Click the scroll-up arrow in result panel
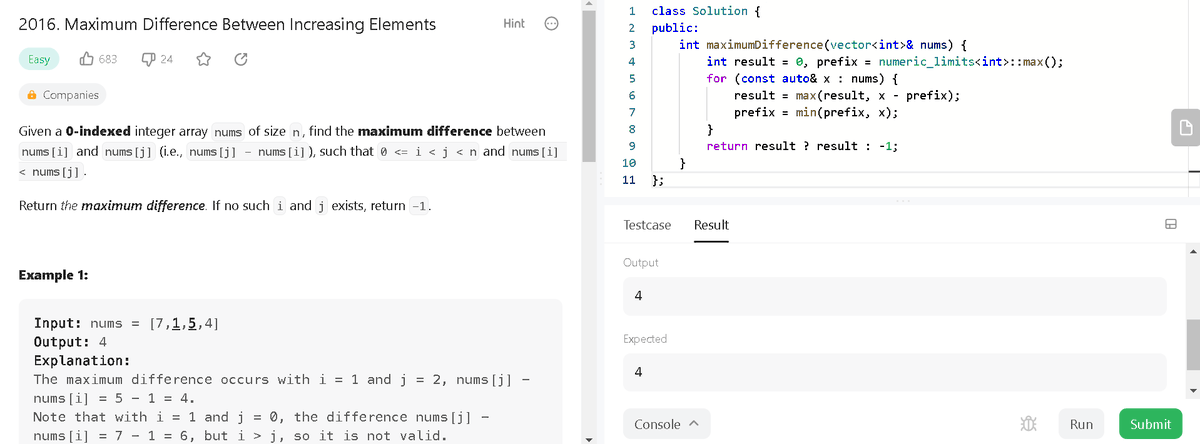Screen dimensions: 1200x444 click(1192, 251)
